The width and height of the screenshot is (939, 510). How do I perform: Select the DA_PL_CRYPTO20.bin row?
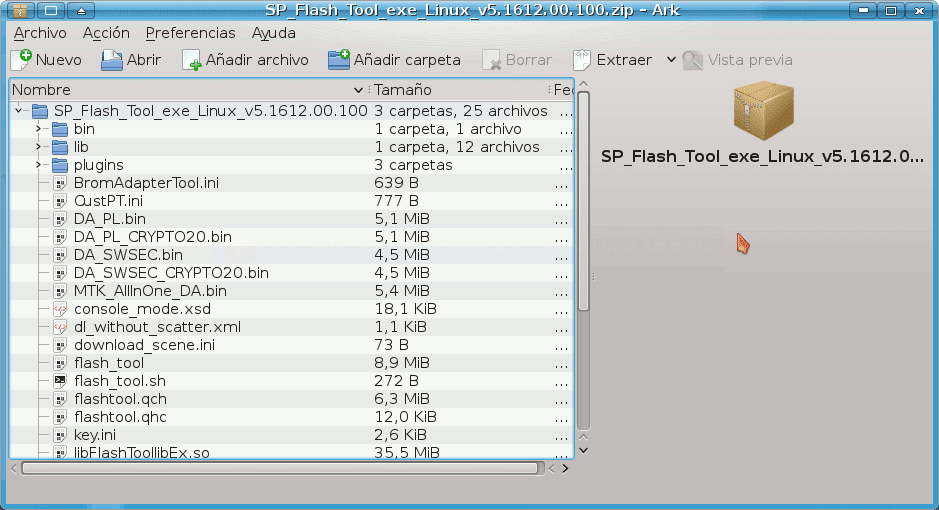[x=292, y=237]
